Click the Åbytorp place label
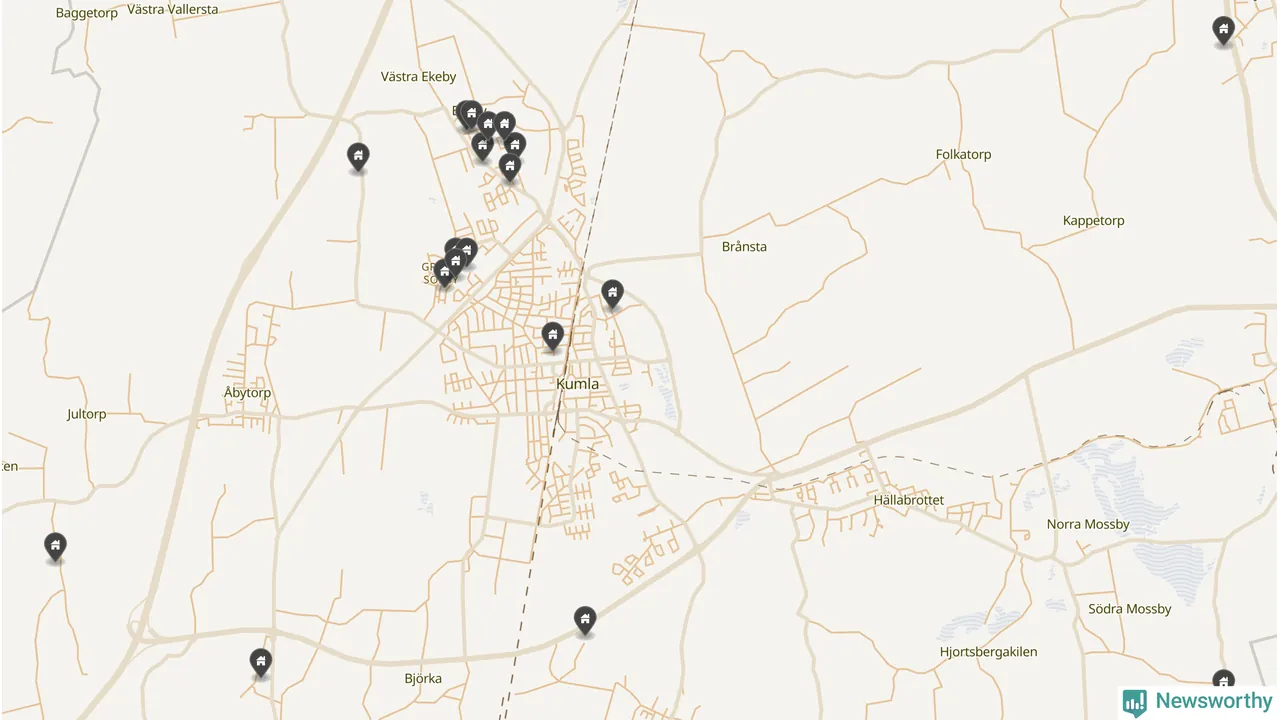 (x=247, y=393)
